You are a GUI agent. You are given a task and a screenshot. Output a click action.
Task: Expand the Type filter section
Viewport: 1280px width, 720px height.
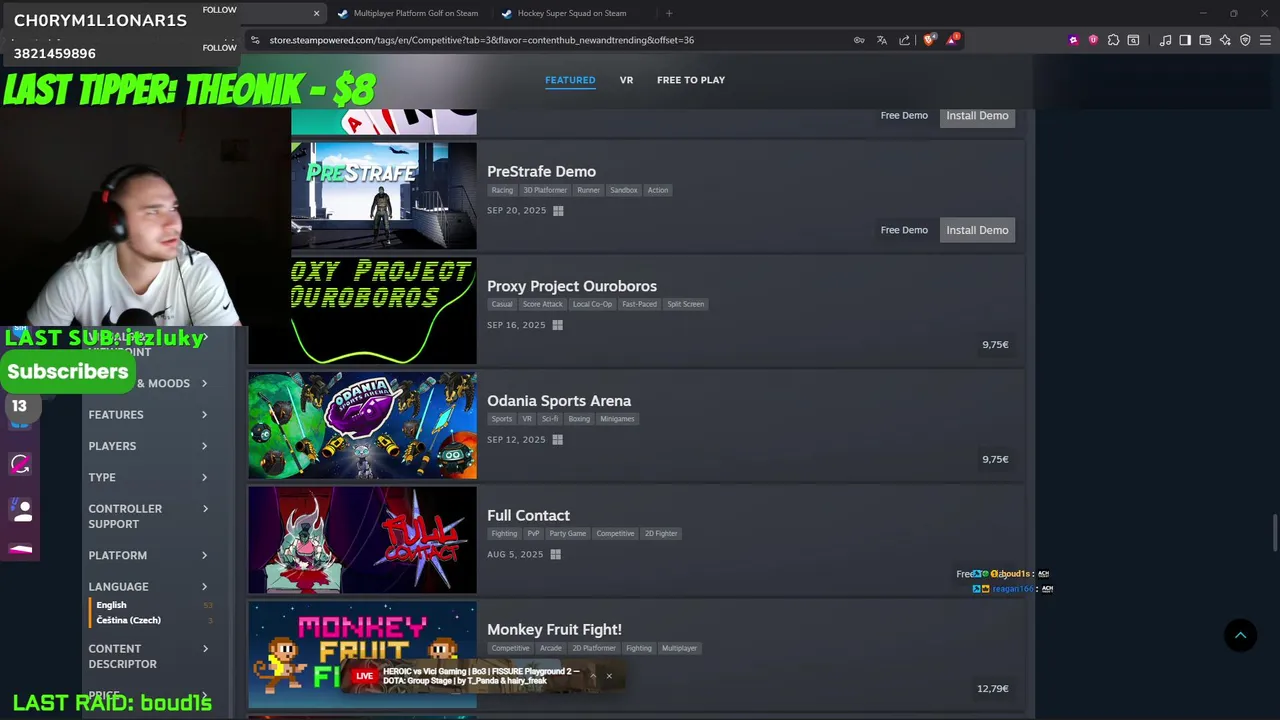(x=148, y=478)
